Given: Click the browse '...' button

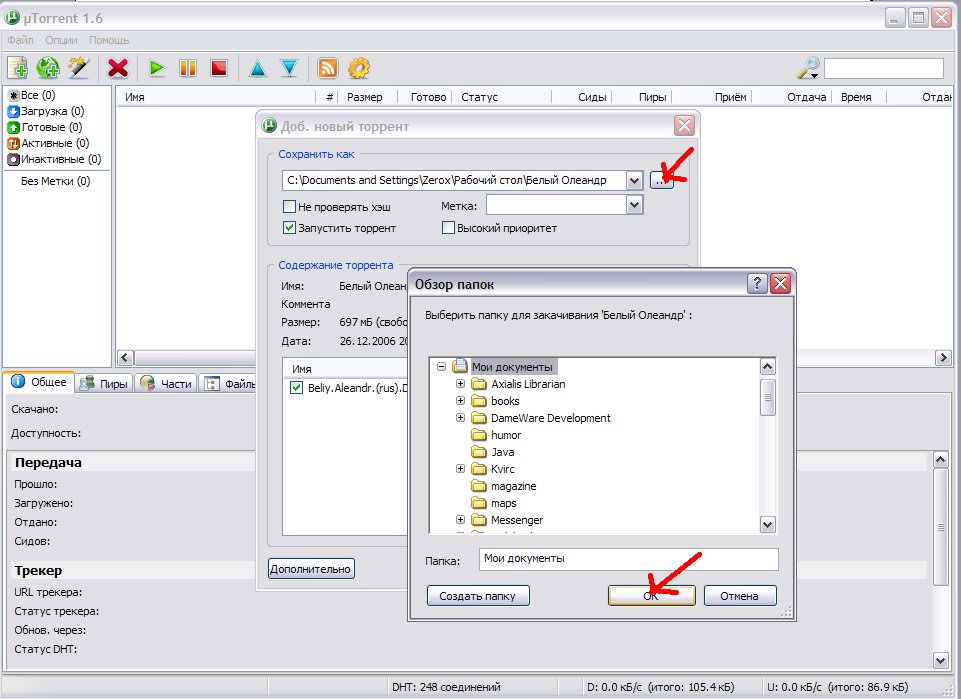Looking at the screenshot, I should [661, 180].
